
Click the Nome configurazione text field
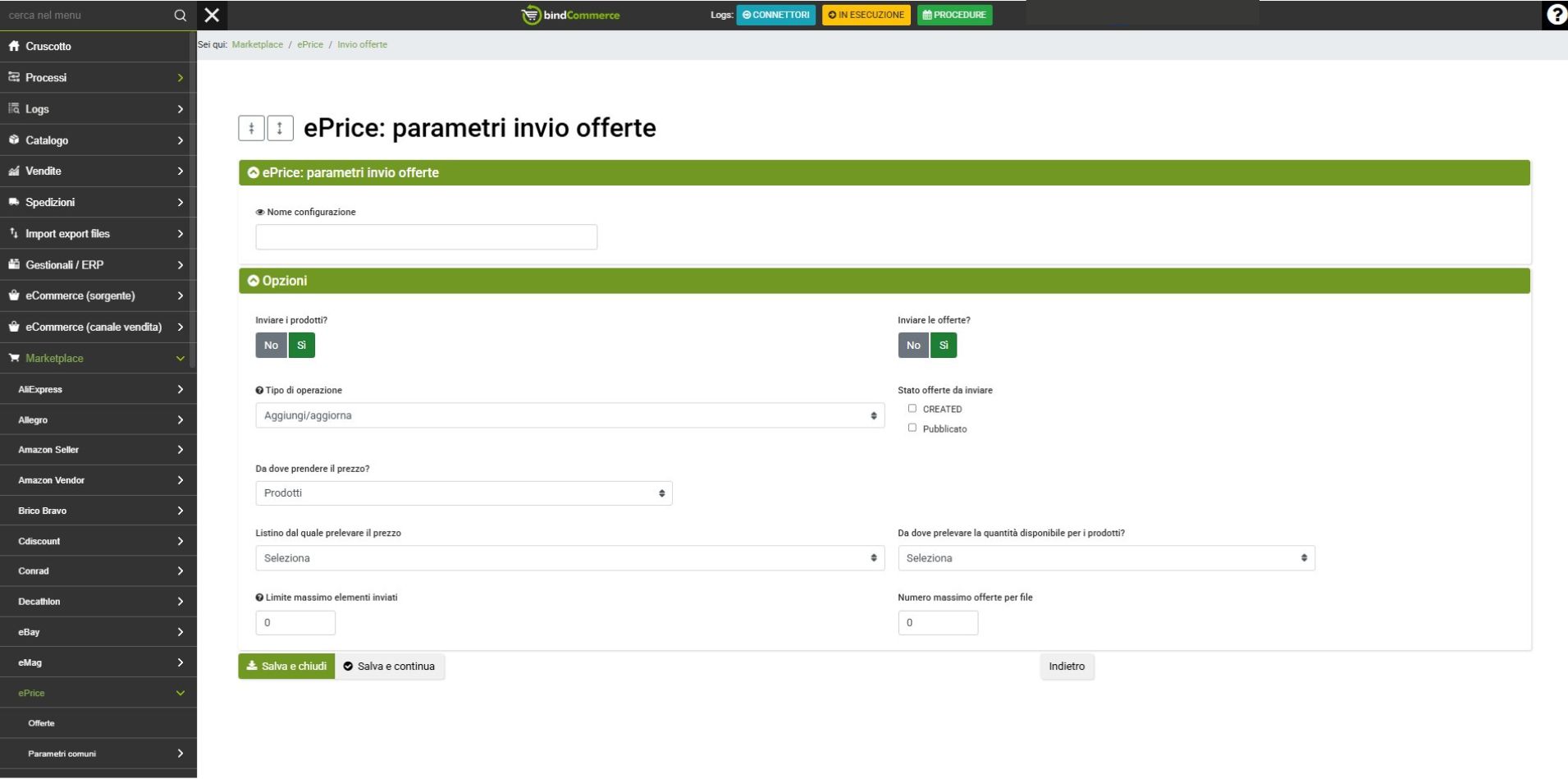pyautogui.click(x=426, y=237)
